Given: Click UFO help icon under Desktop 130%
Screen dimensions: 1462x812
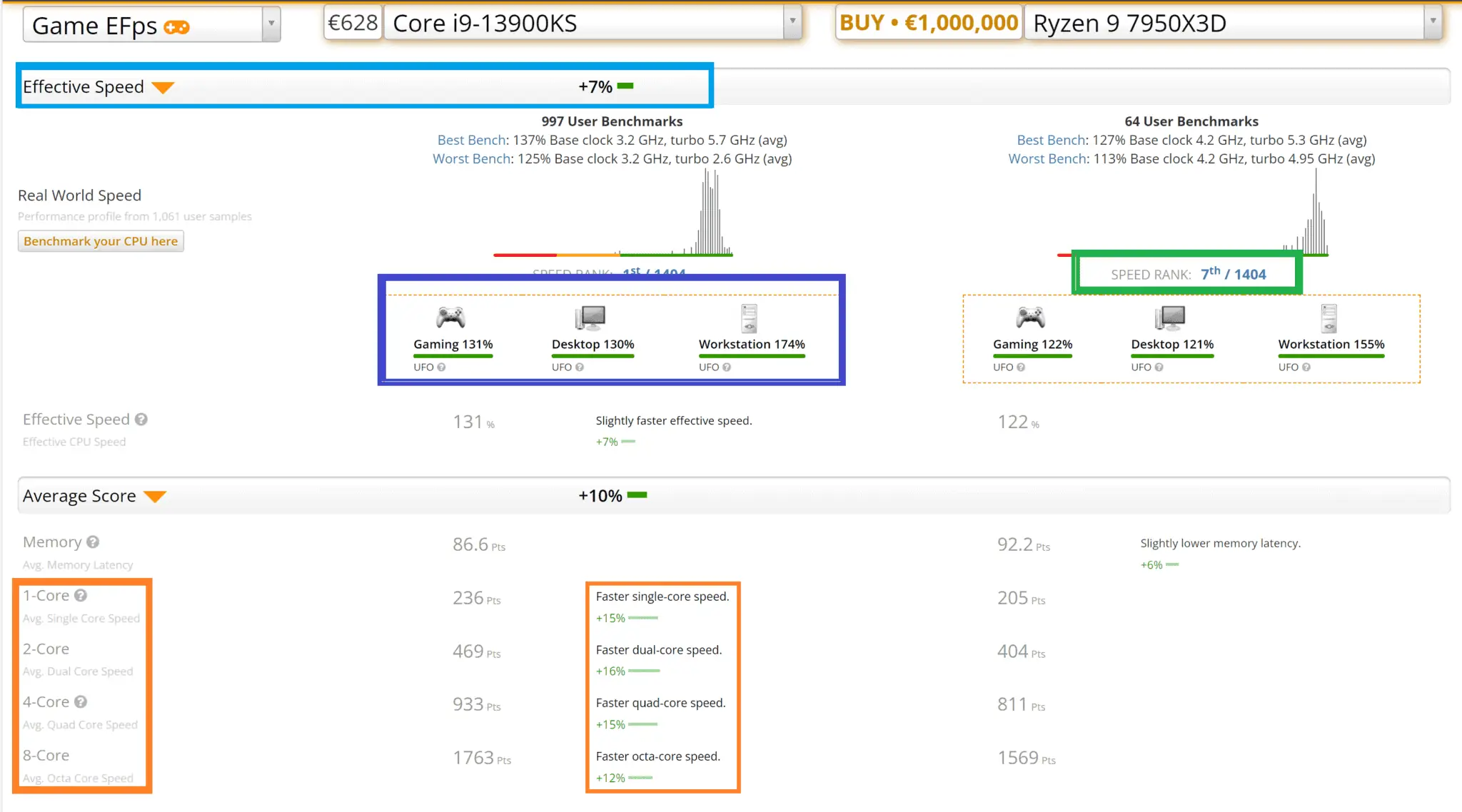Looking at the screenshot, I should tap(580, 367).
